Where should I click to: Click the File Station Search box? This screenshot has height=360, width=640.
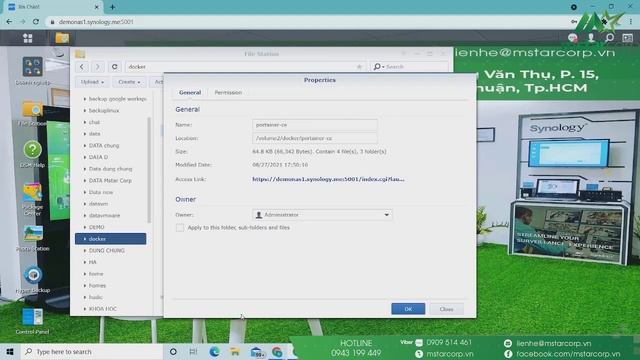coord(409,67)
